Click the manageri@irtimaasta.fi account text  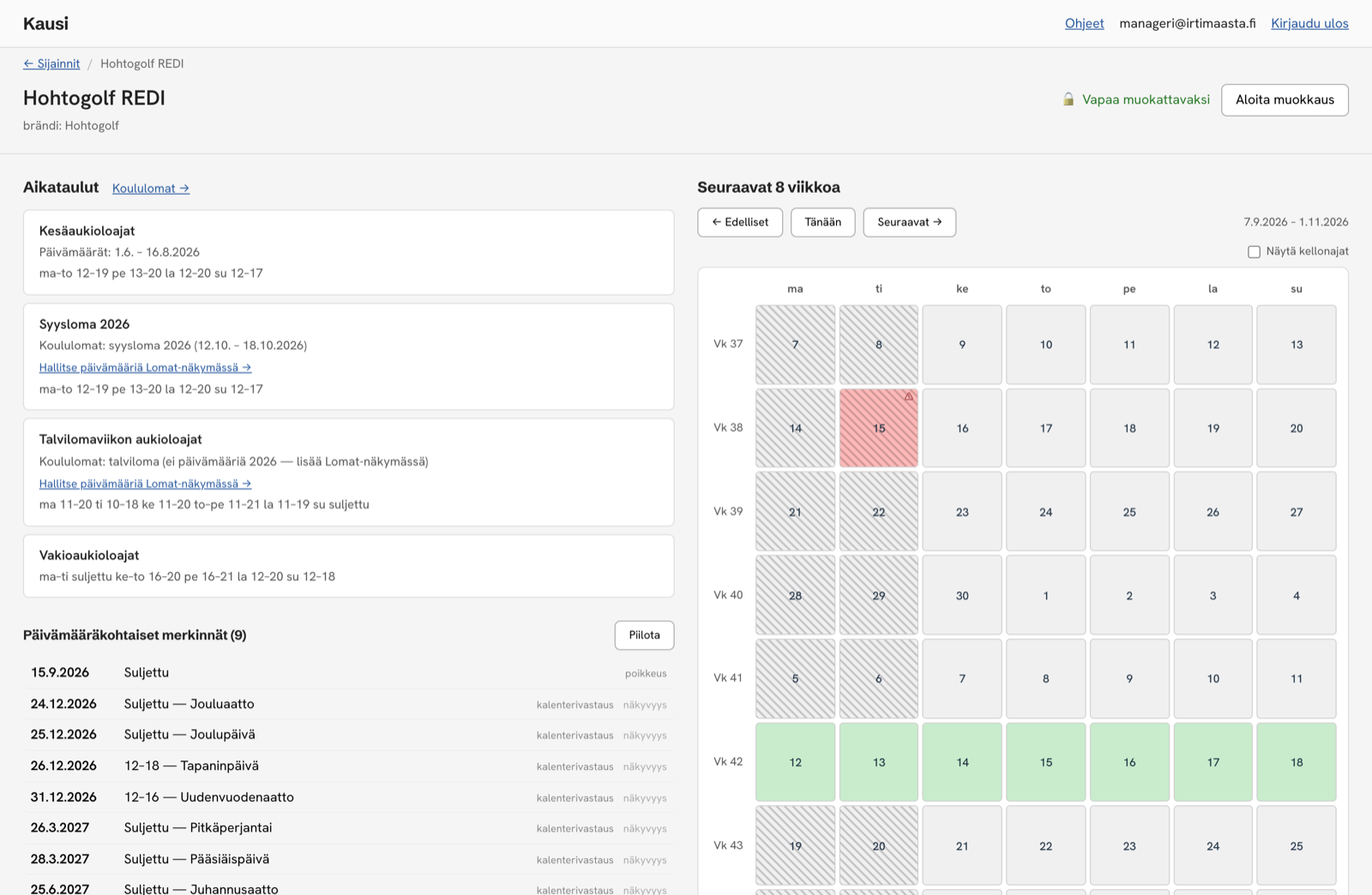(x=1188, y=23)
